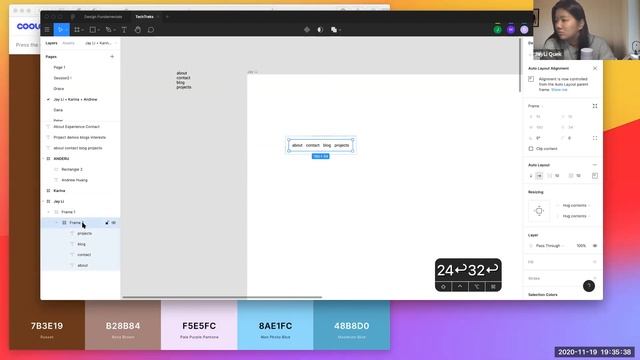
Task: Select the 8AE1FC blue color swatch
Action: [x=275, y=325]
